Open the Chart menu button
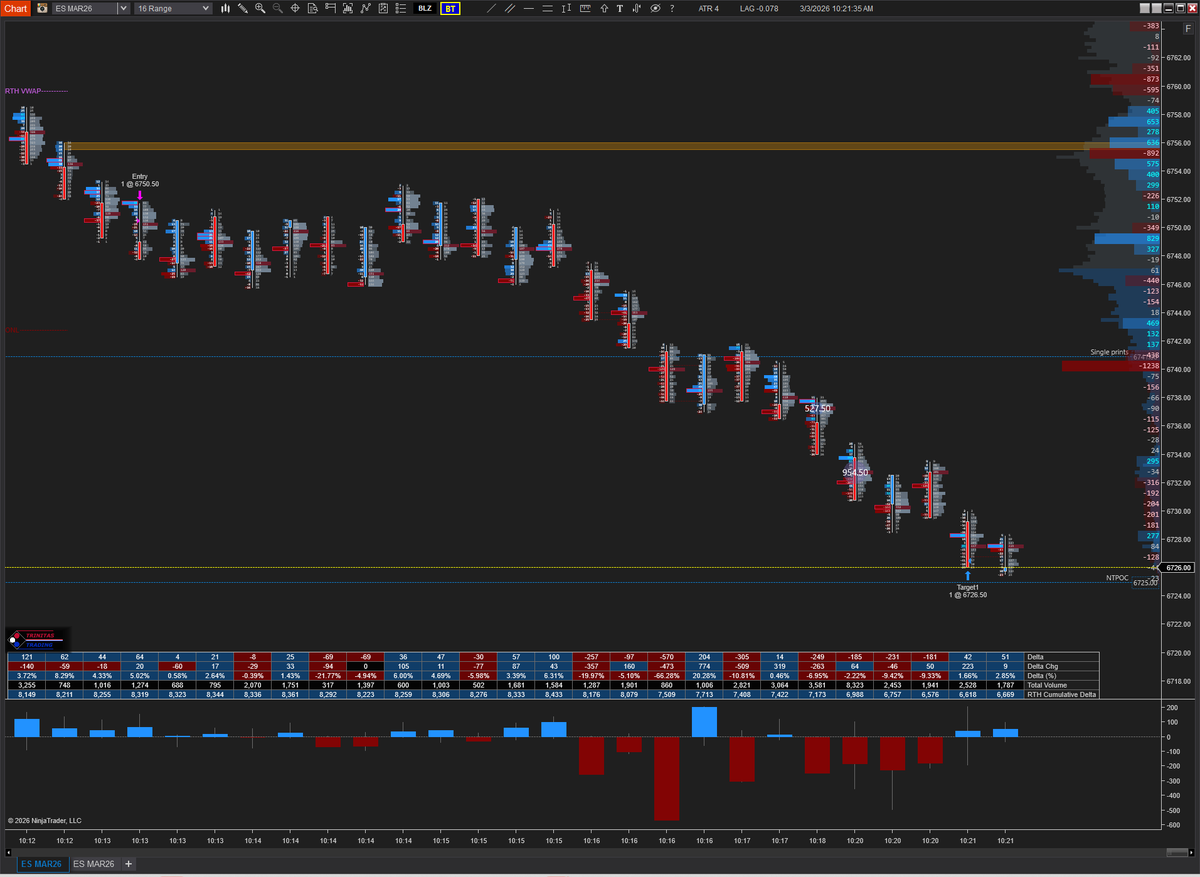Viewport: 1200px width, 877px height. (15, 8)
